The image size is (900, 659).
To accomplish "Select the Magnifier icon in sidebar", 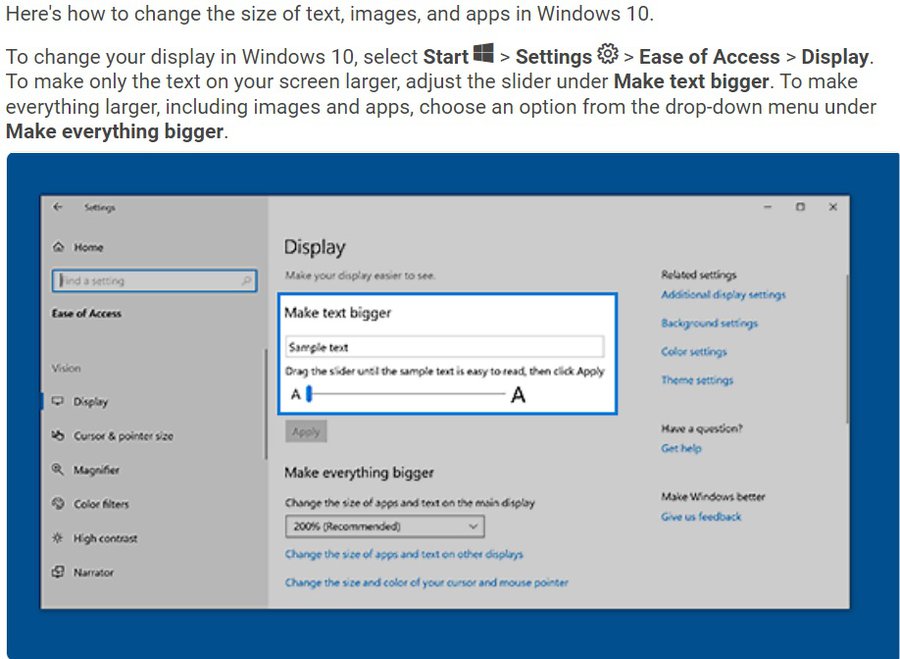I will tap(57, 470).
